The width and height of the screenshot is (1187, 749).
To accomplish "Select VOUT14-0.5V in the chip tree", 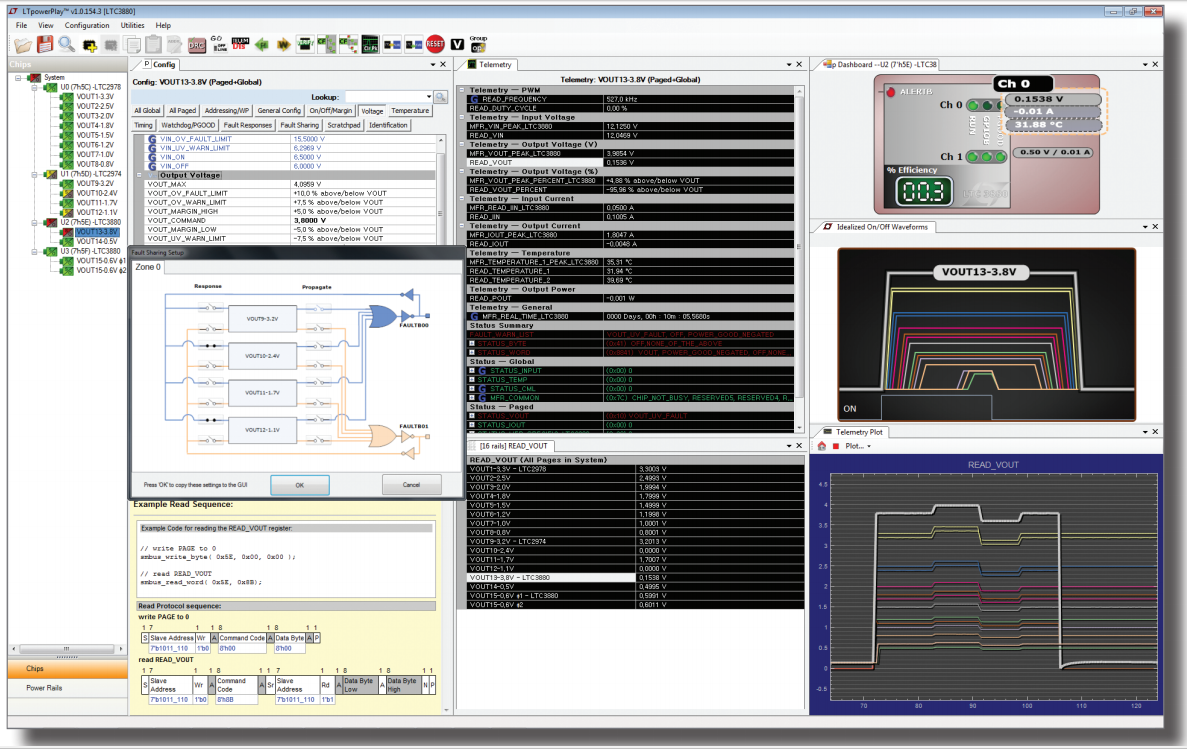I will [x=96, y=241].
